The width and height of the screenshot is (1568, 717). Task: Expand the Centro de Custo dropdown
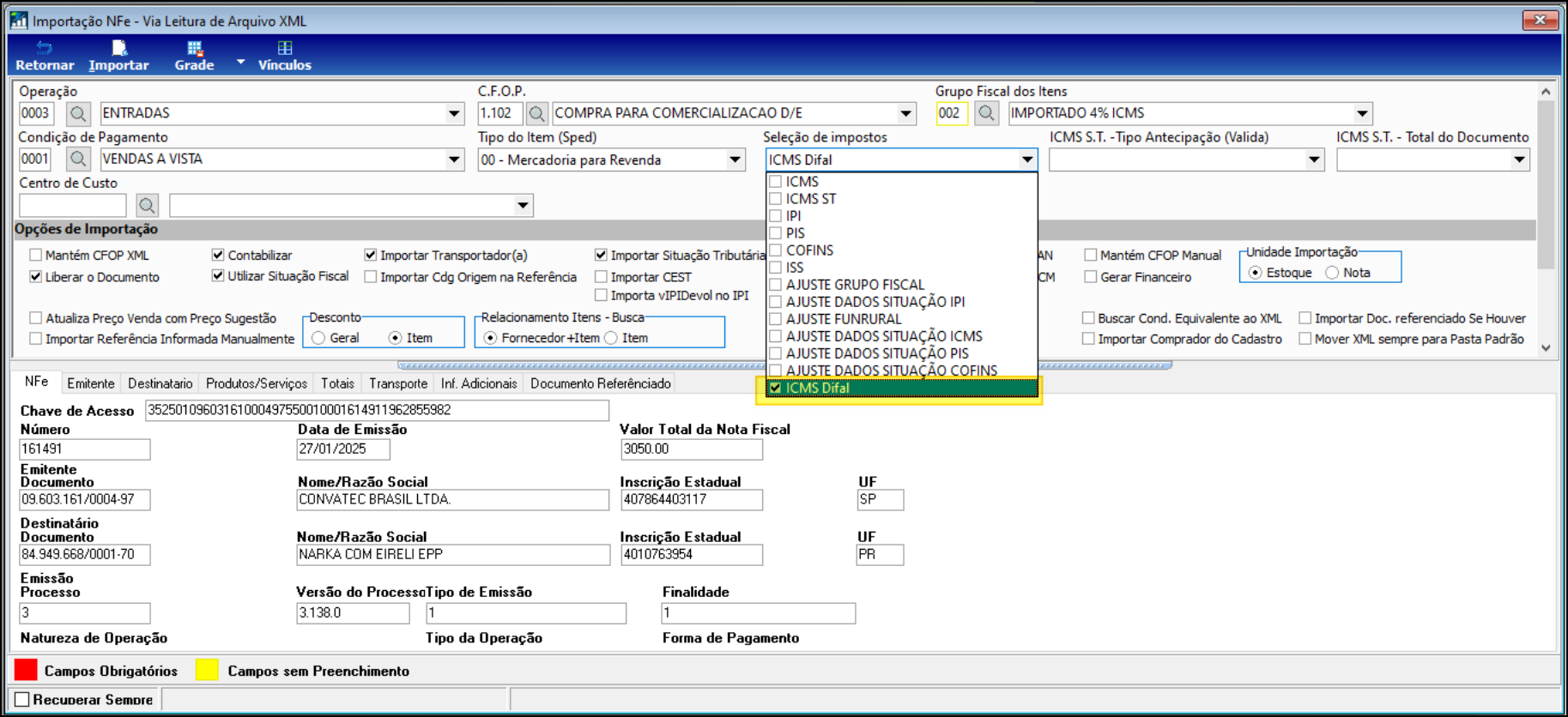click(523, 205)
